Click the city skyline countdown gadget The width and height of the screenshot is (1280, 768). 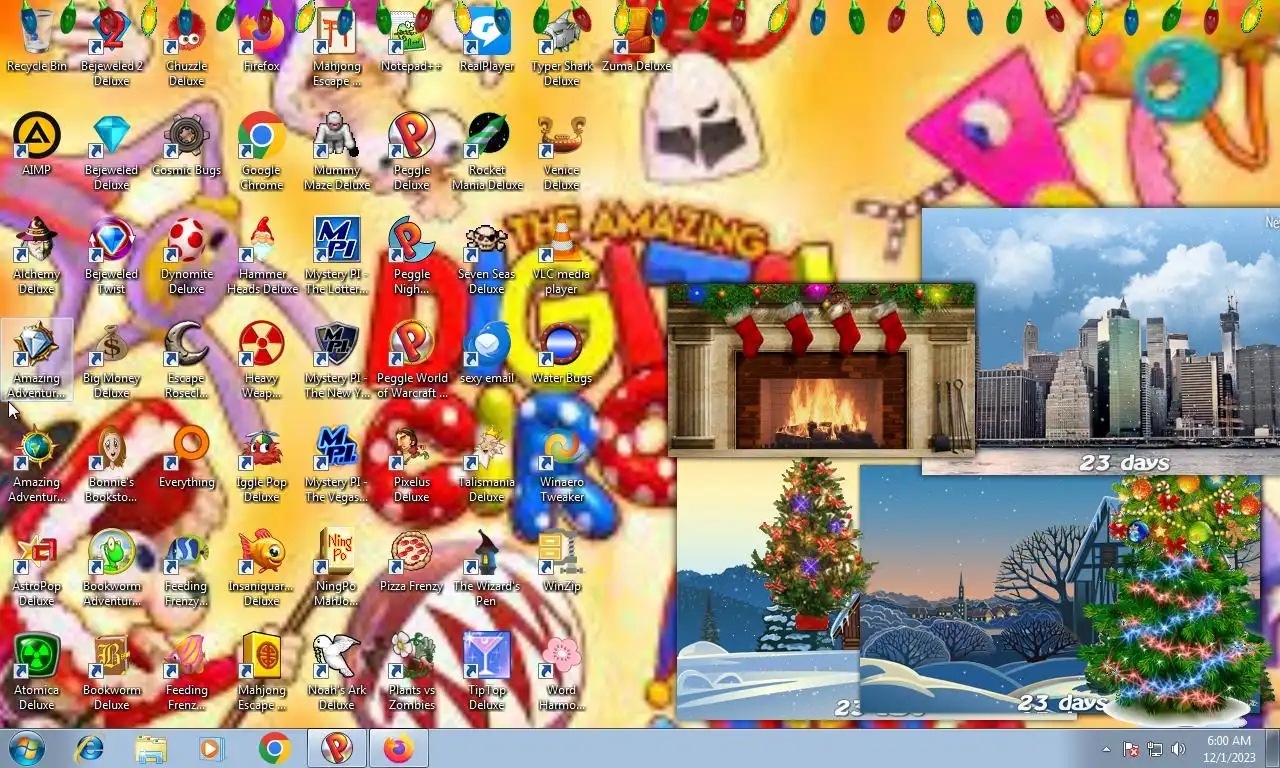[1100, 340]
